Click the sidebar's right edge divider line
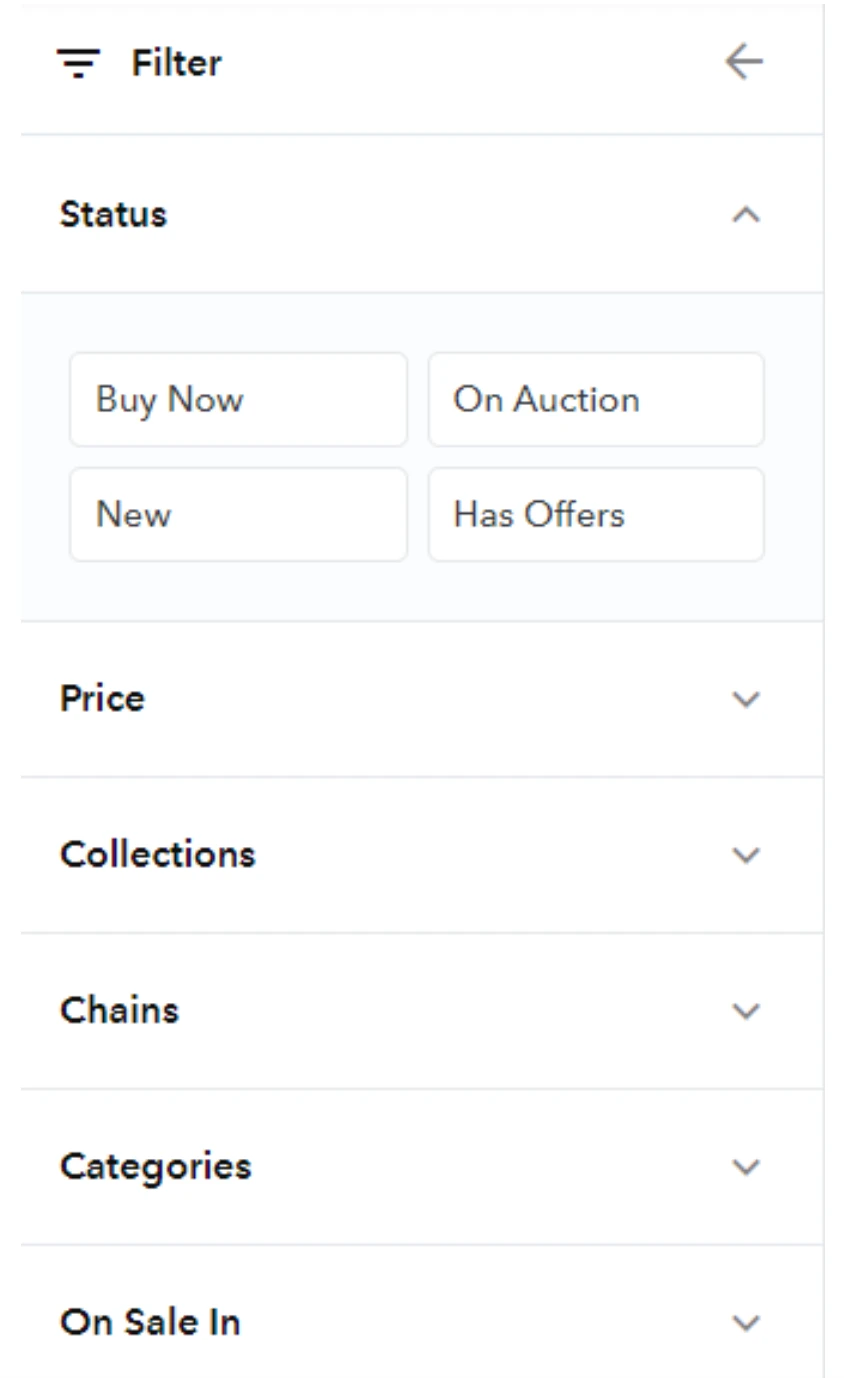Viewport: 844px width, 1378px height. [824, 689]
